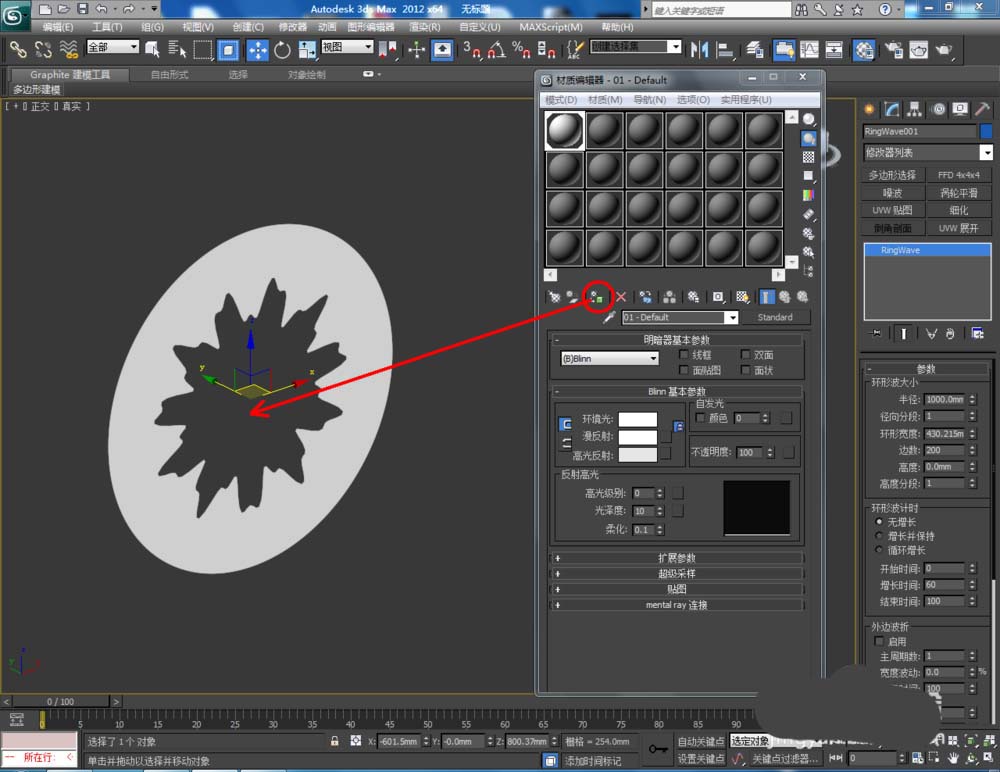
Task: Toggle Percent Snap icon
Action: pos(521,50)
